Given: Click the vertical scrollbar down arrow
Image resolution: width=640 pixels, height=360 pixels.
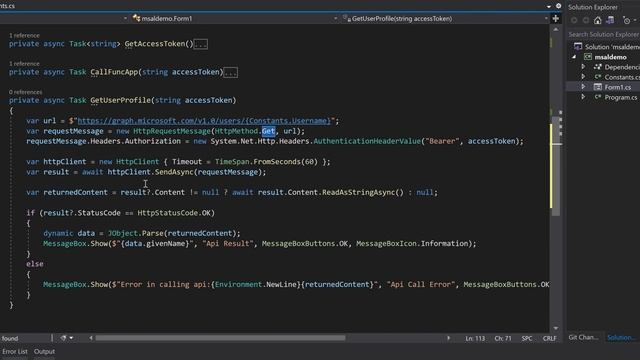Looking at the screenshot, I should pyautogui.click(x=556, y=328).
